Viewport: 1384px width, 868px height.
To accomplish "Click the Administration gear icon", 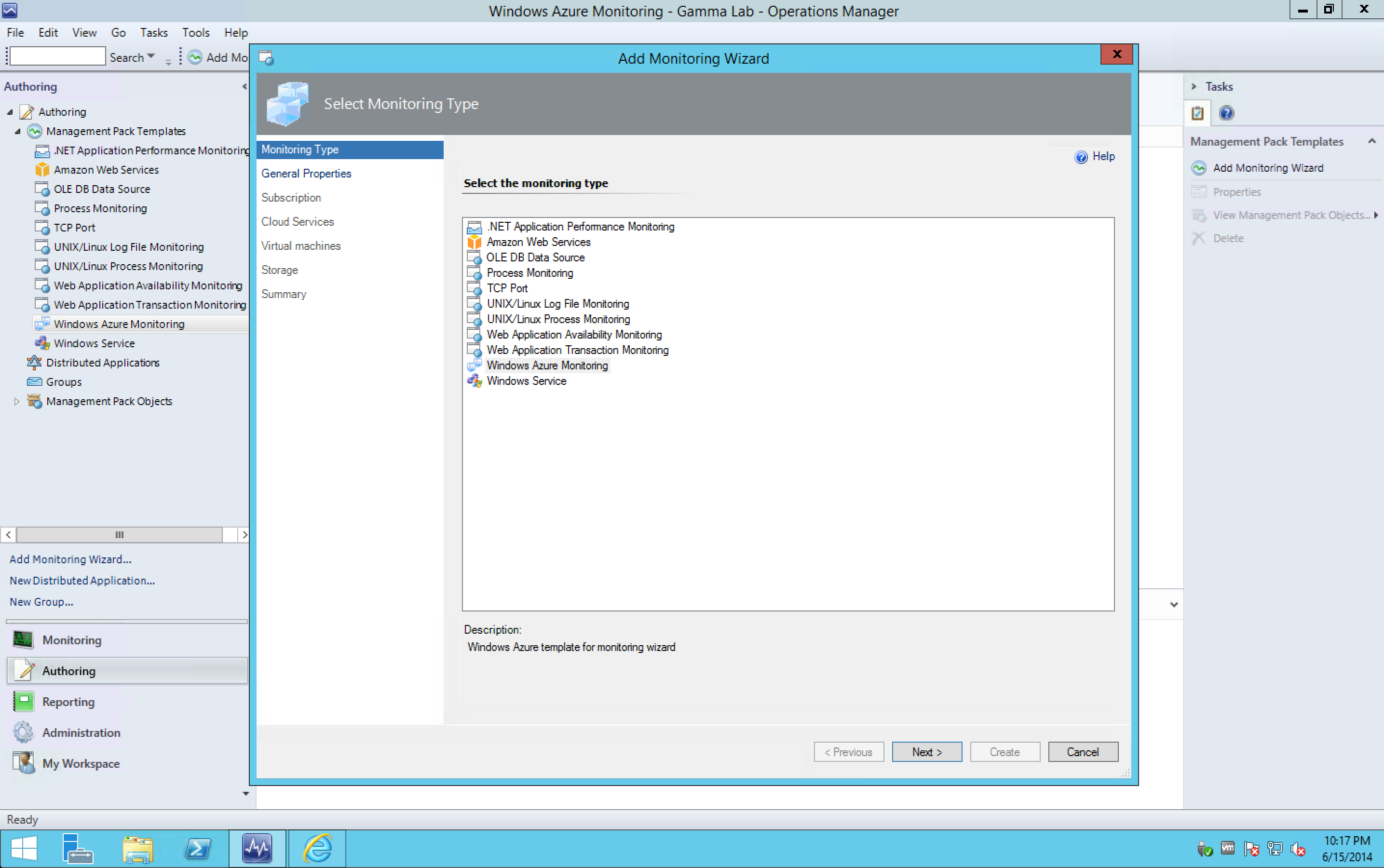I will [x=23, y=732].
